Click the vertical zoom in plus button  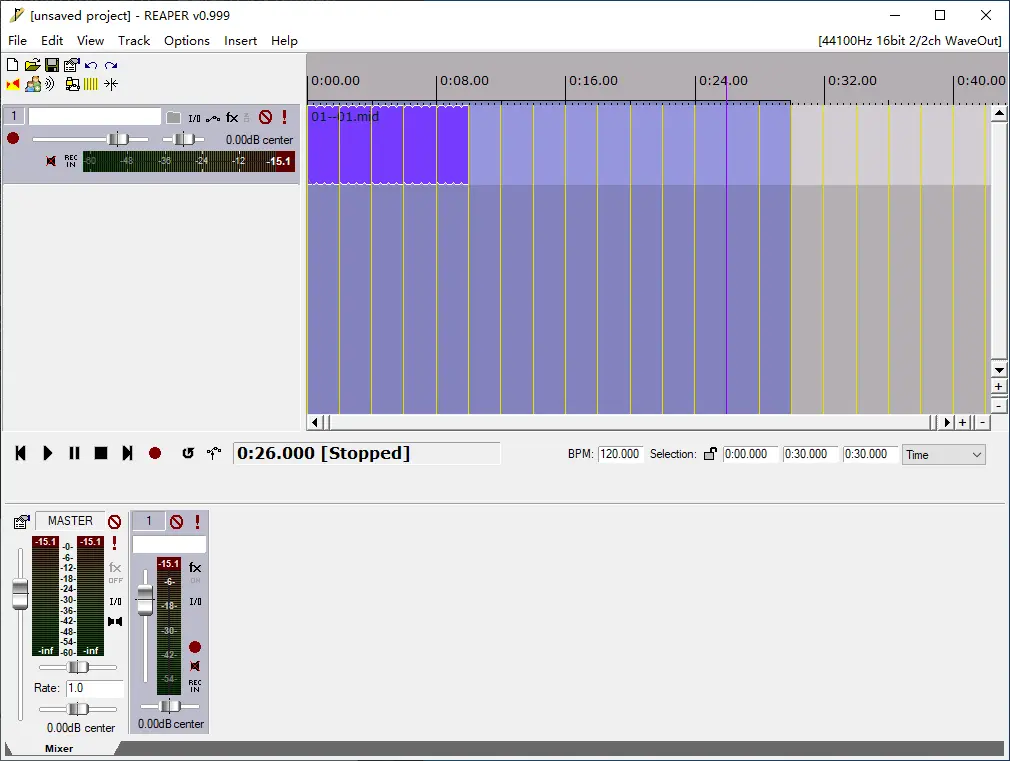pyautogui.click(x=998, y=387)
